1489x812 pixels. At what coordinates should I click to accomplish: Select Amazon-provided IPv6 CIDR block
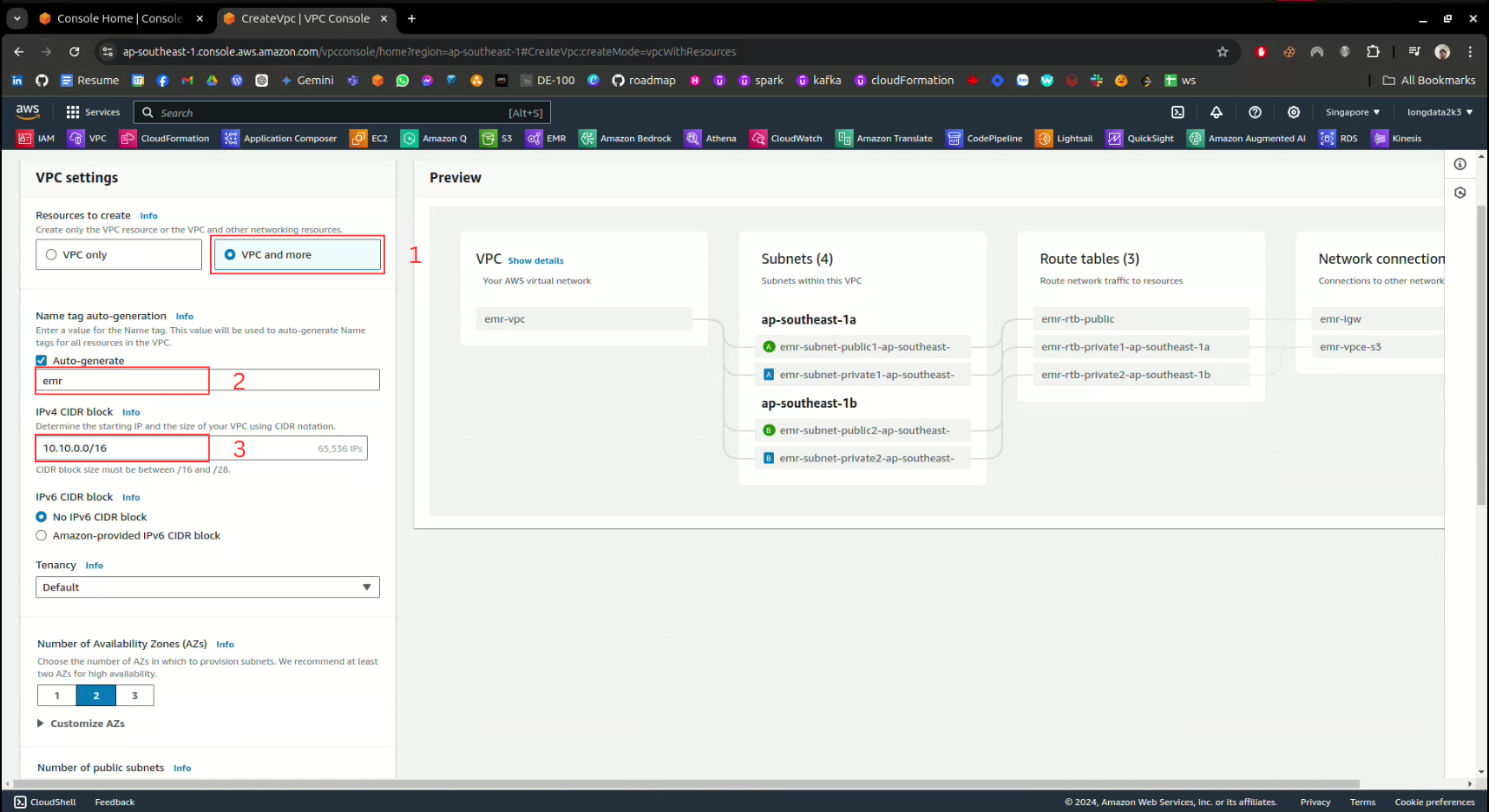pyautogui.click(x=41, y=536)
